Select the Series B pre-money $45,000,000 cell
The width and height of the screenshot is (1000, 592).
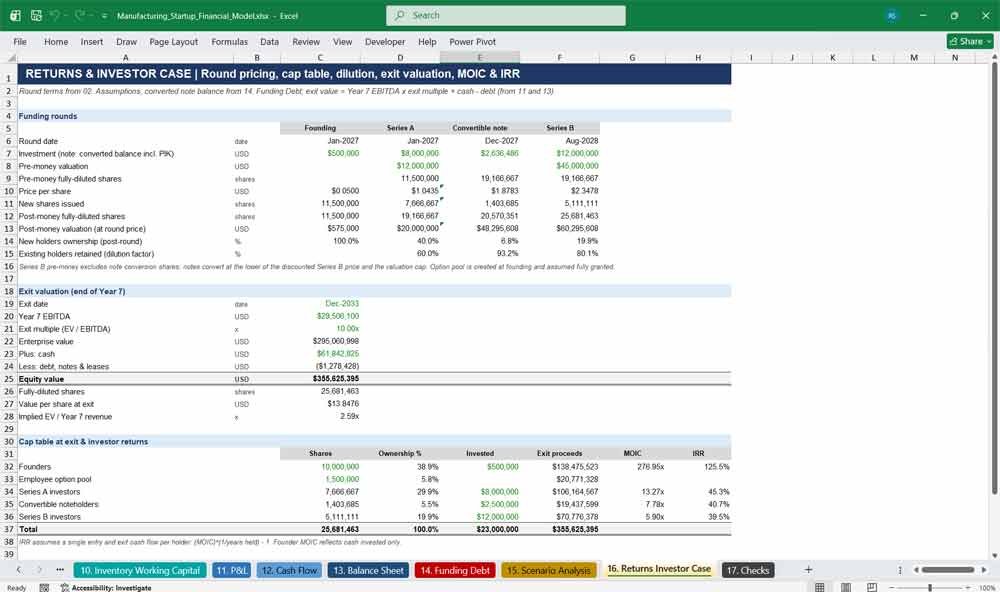pos(560,166)
